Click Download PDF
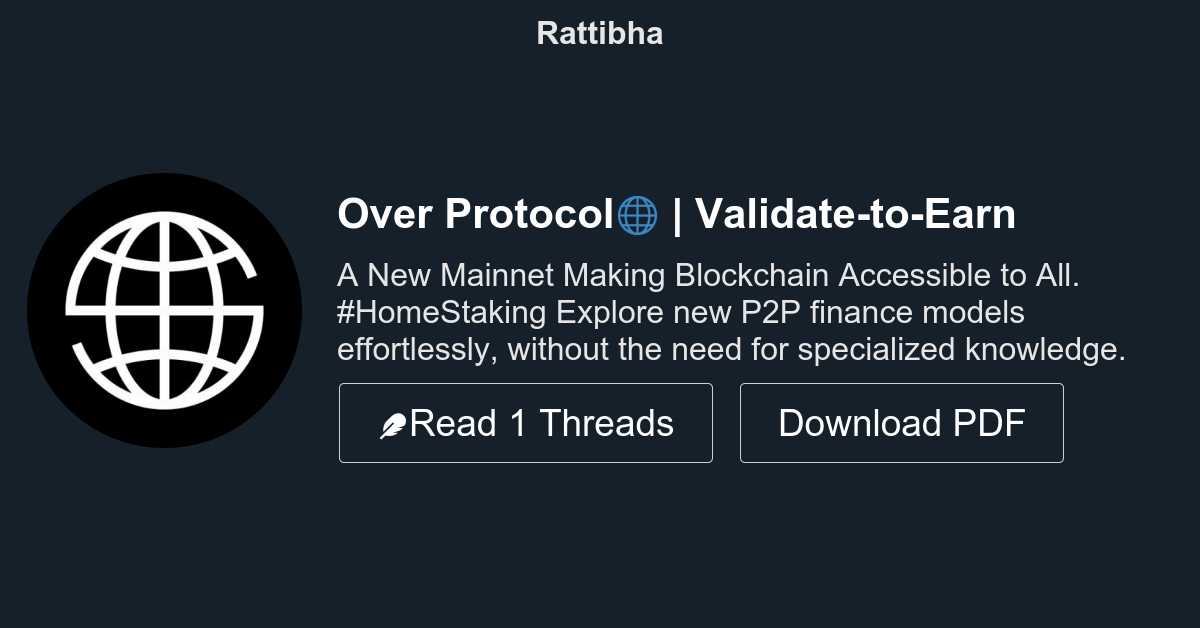Image resolution: width=1200 pixels, height=628 pixels. [901, 422]
